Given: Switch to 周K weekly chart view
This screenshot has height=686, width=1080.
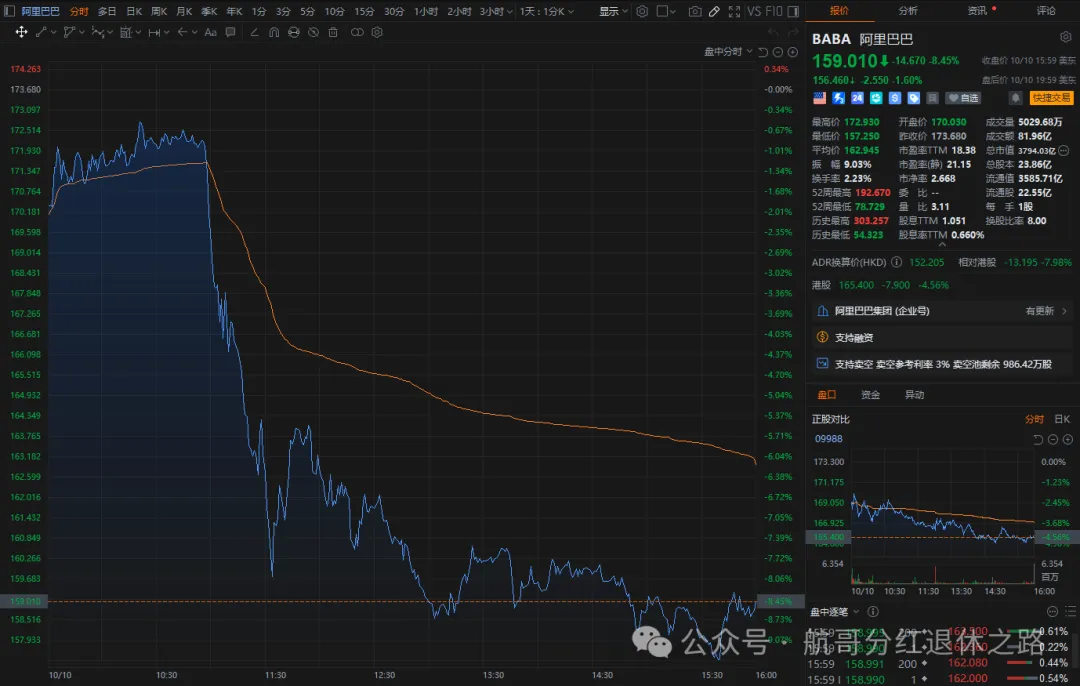Looking at the screenshot, I should (159, 11).
